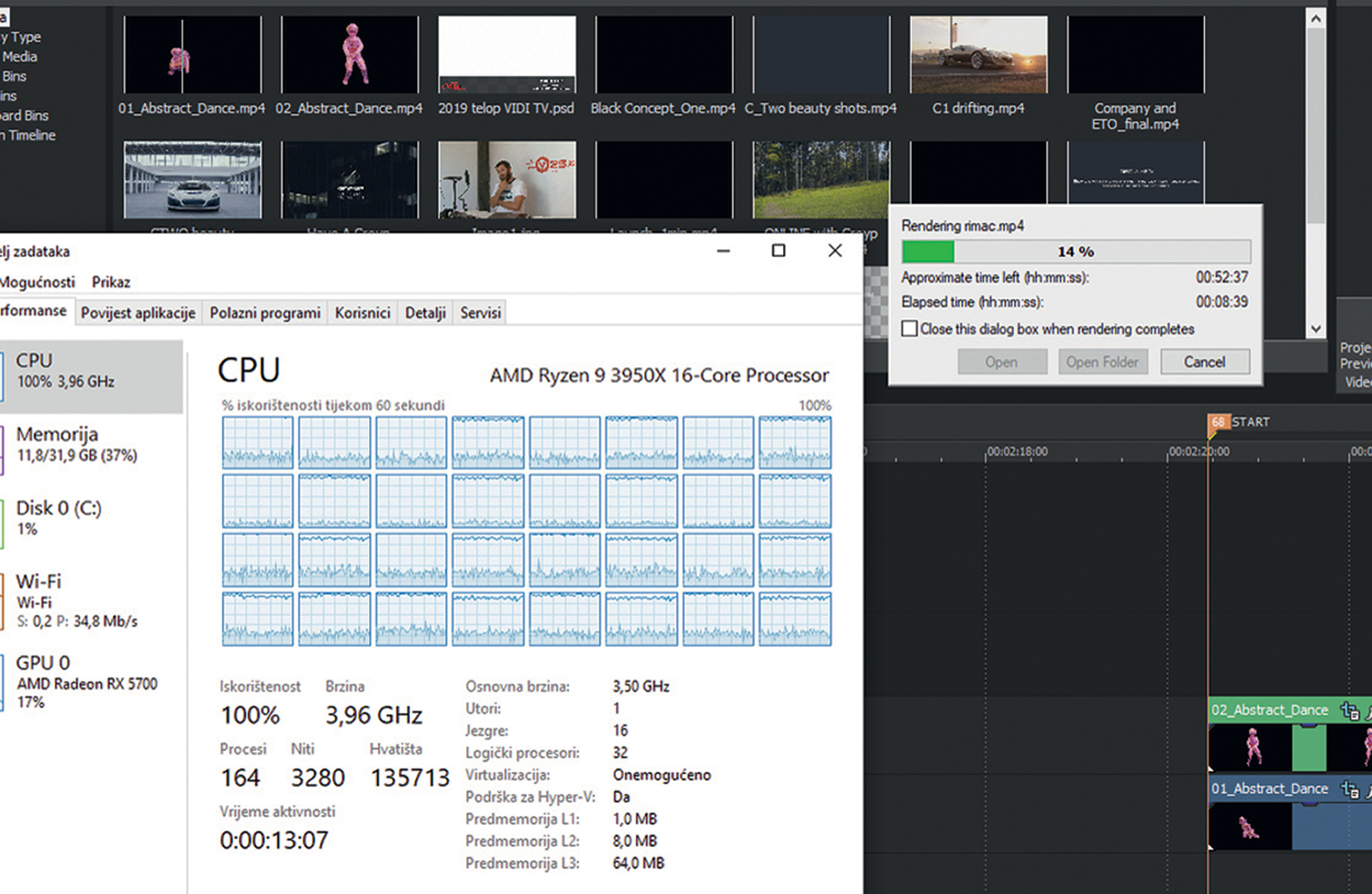
Task: Click the crop icon on 01_Abstract_Dance clip
Action: coord(1349,790)
